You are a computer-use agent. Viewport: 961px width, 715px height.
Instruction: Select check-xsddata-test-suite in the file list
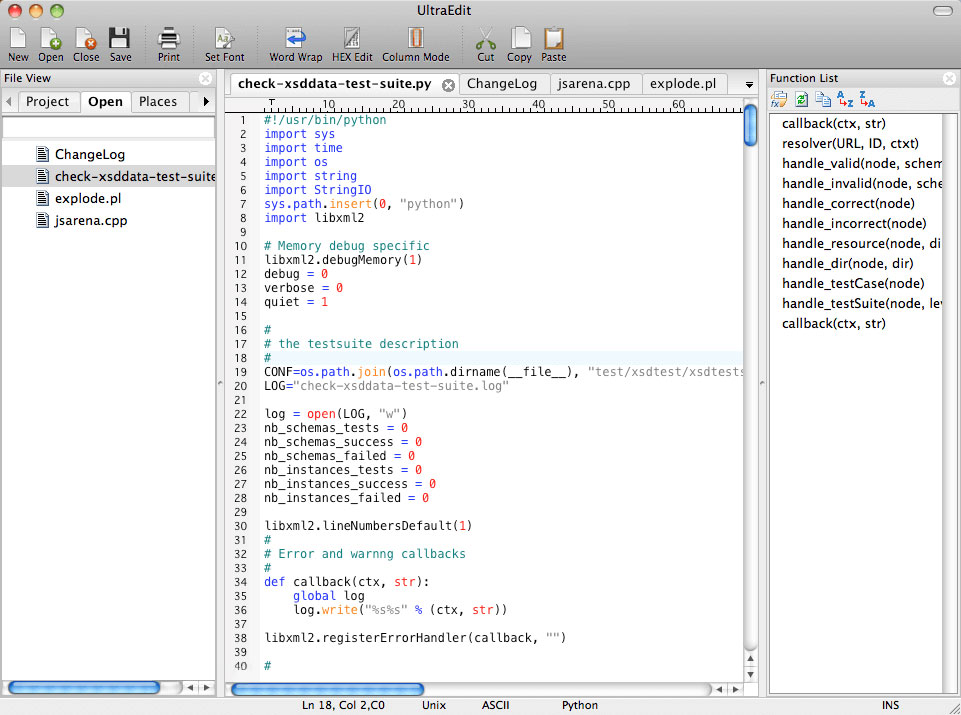pyautogui.click(x=108, y=176)
